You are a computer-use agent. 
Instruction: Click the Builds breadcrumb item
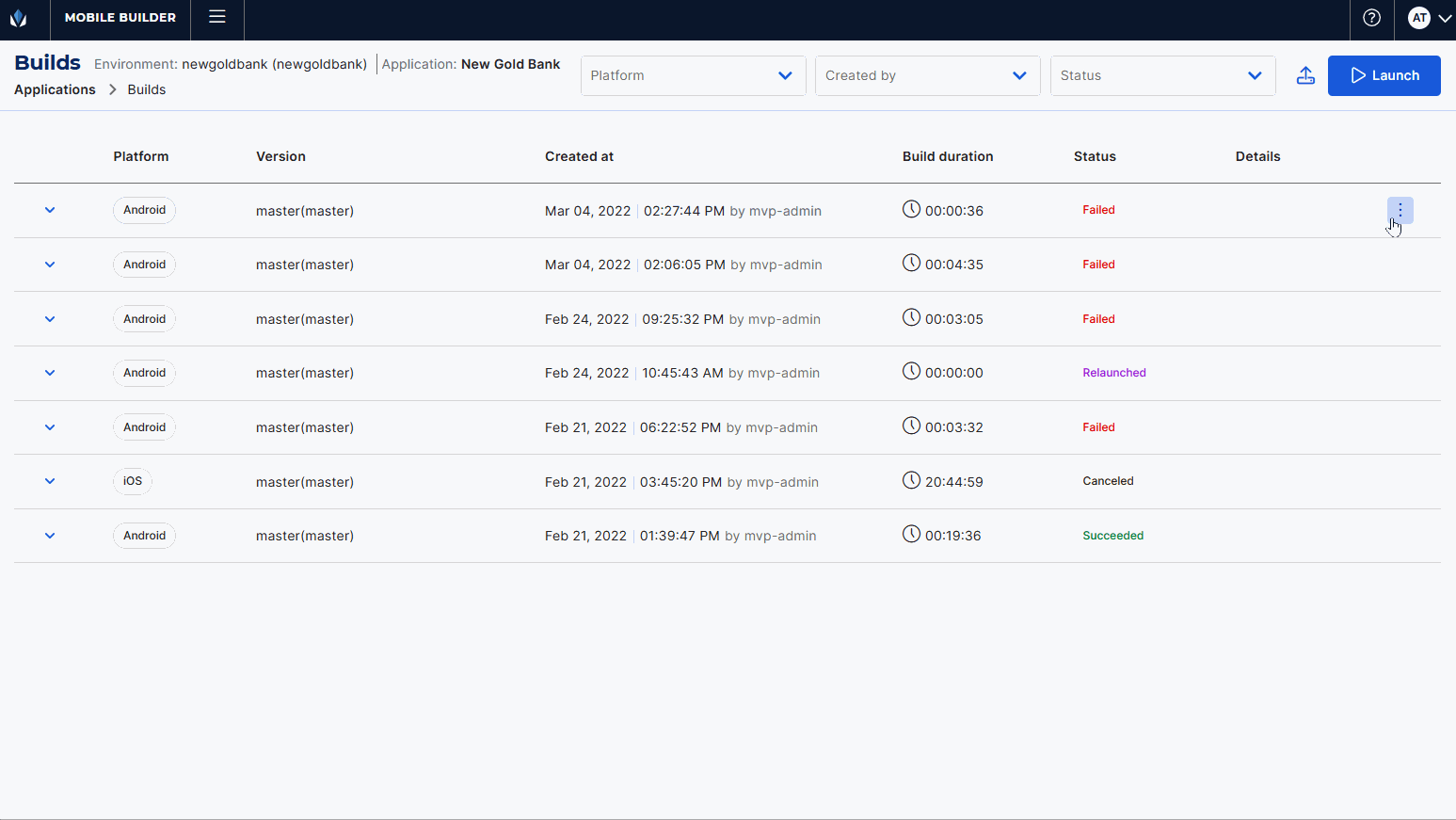tap(147, 89)
